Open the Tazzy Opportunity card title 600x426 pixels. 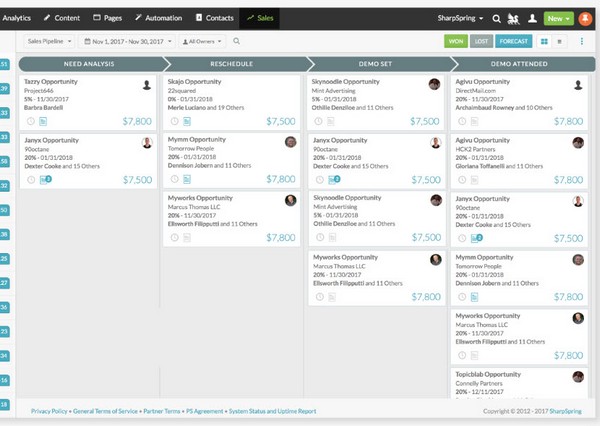point(51,82)
